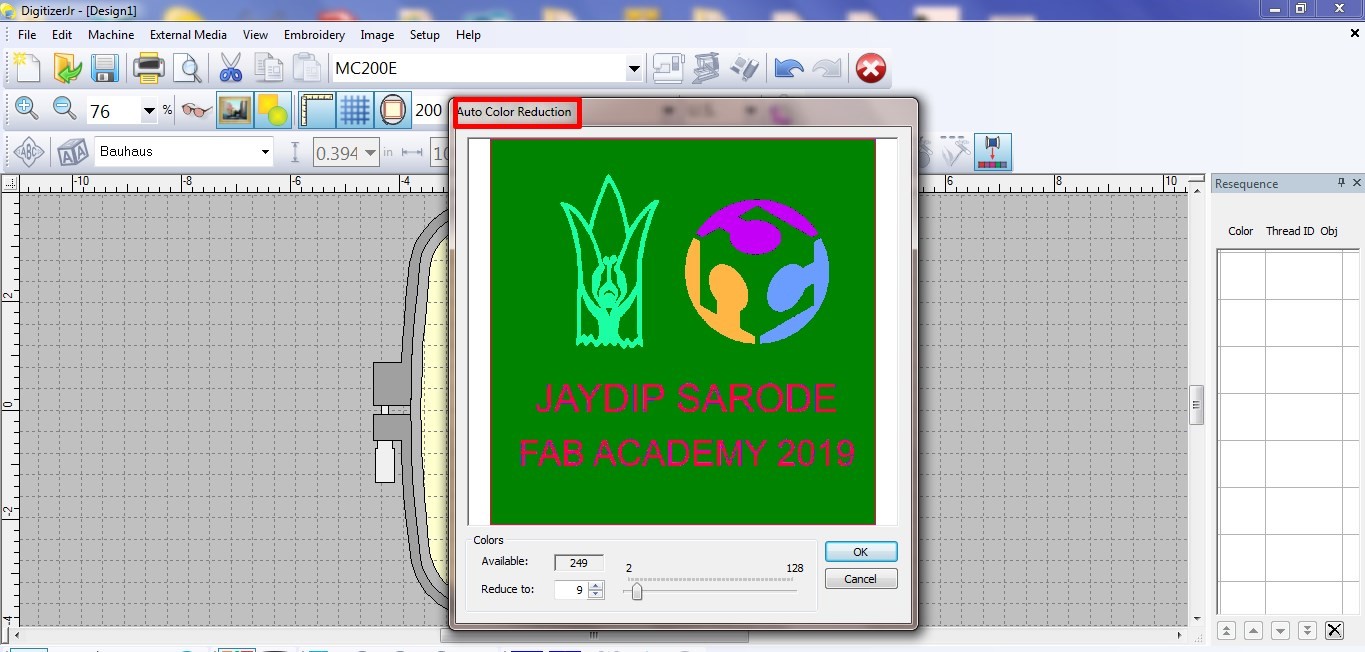
Task: Zoom in with plus magnifier
Action: coord(27,109)
